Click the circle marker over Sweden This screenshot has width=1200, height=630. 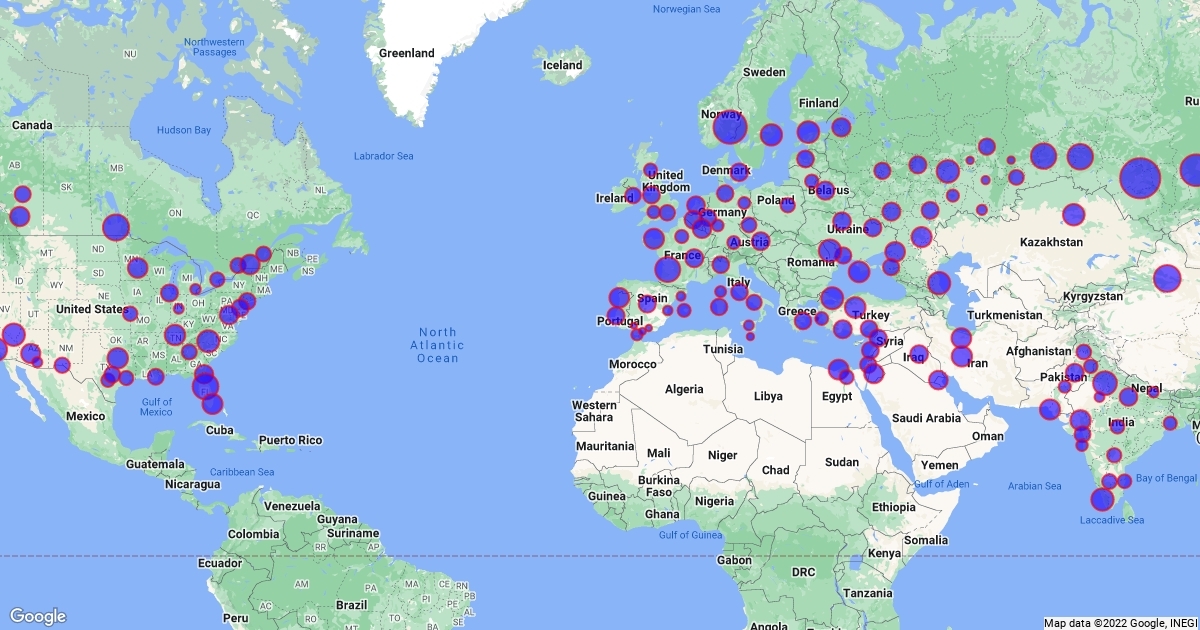coord(771,135)
